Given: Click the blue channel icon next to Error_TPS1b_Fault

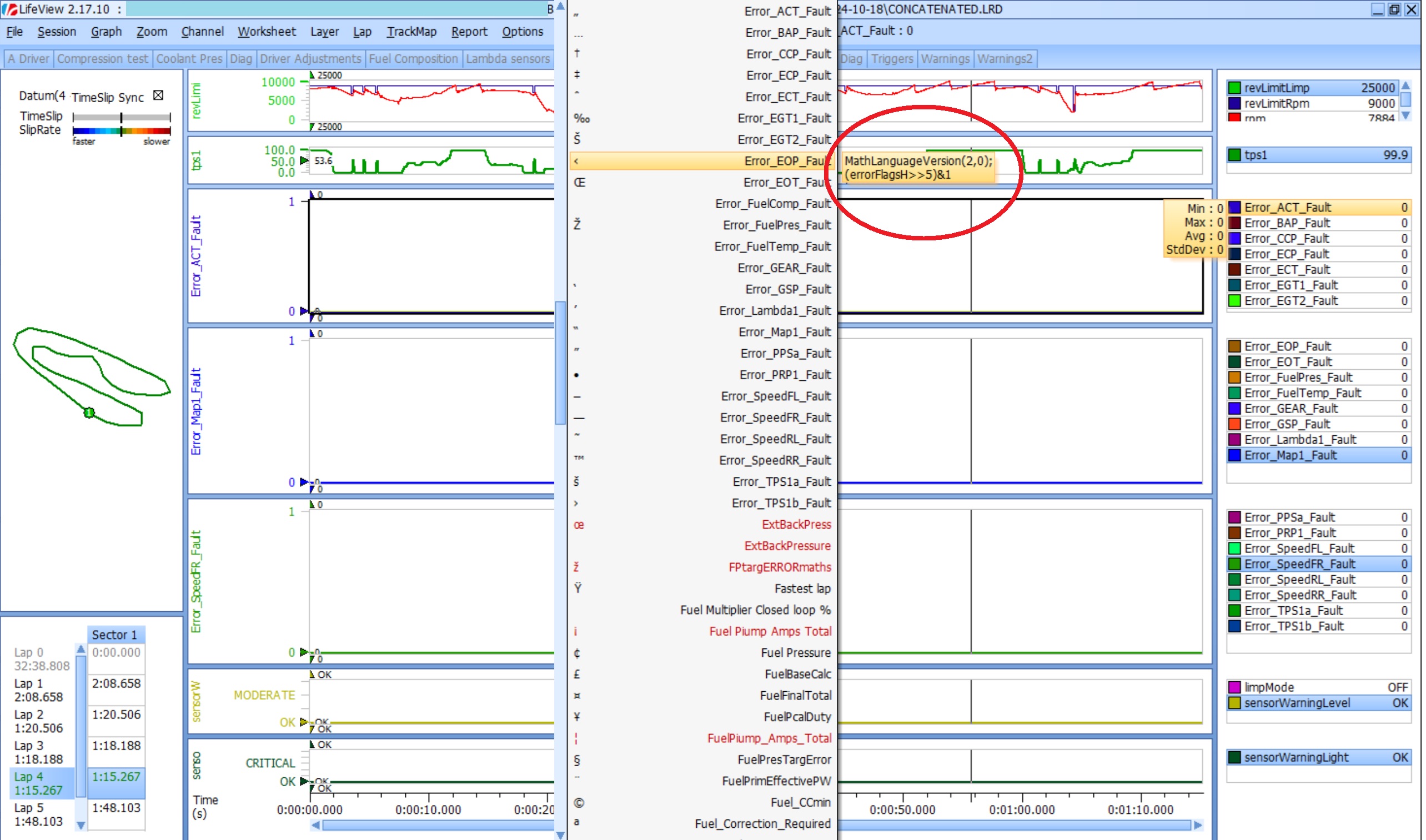Looking at the screenshot, I should click(x=1234, y=626).
